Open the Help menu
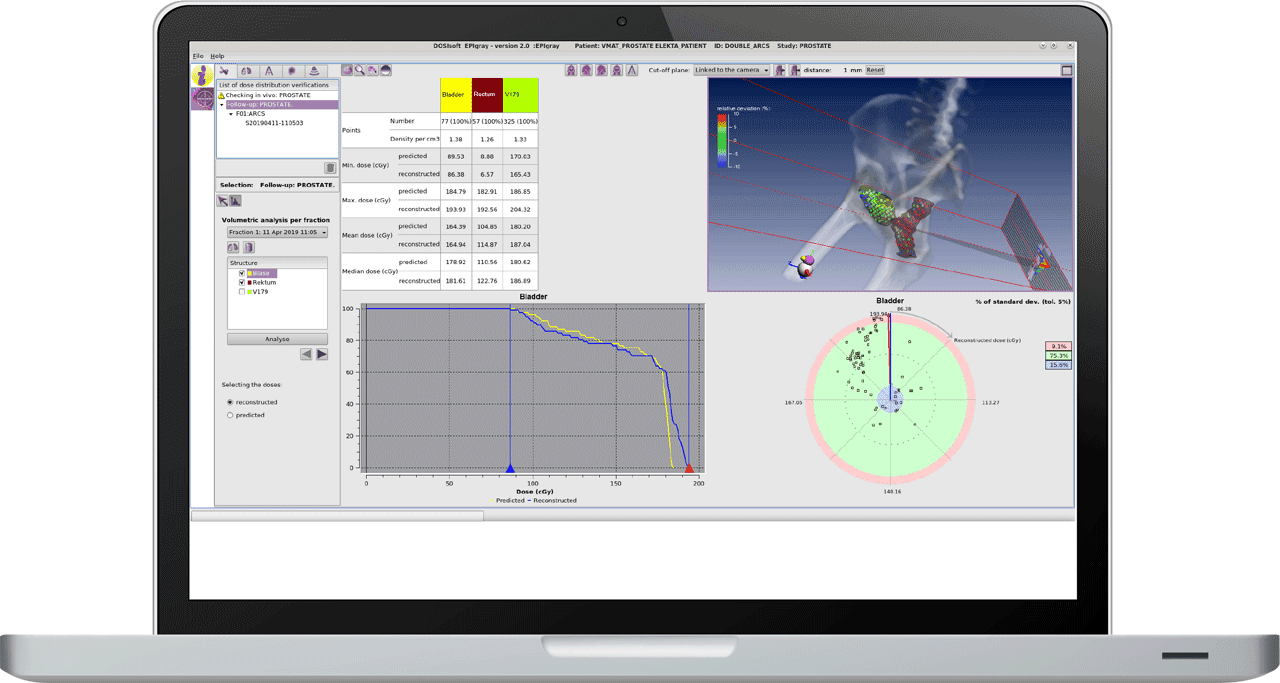This screenshot has width=1280, height=683. click(217, 56)
